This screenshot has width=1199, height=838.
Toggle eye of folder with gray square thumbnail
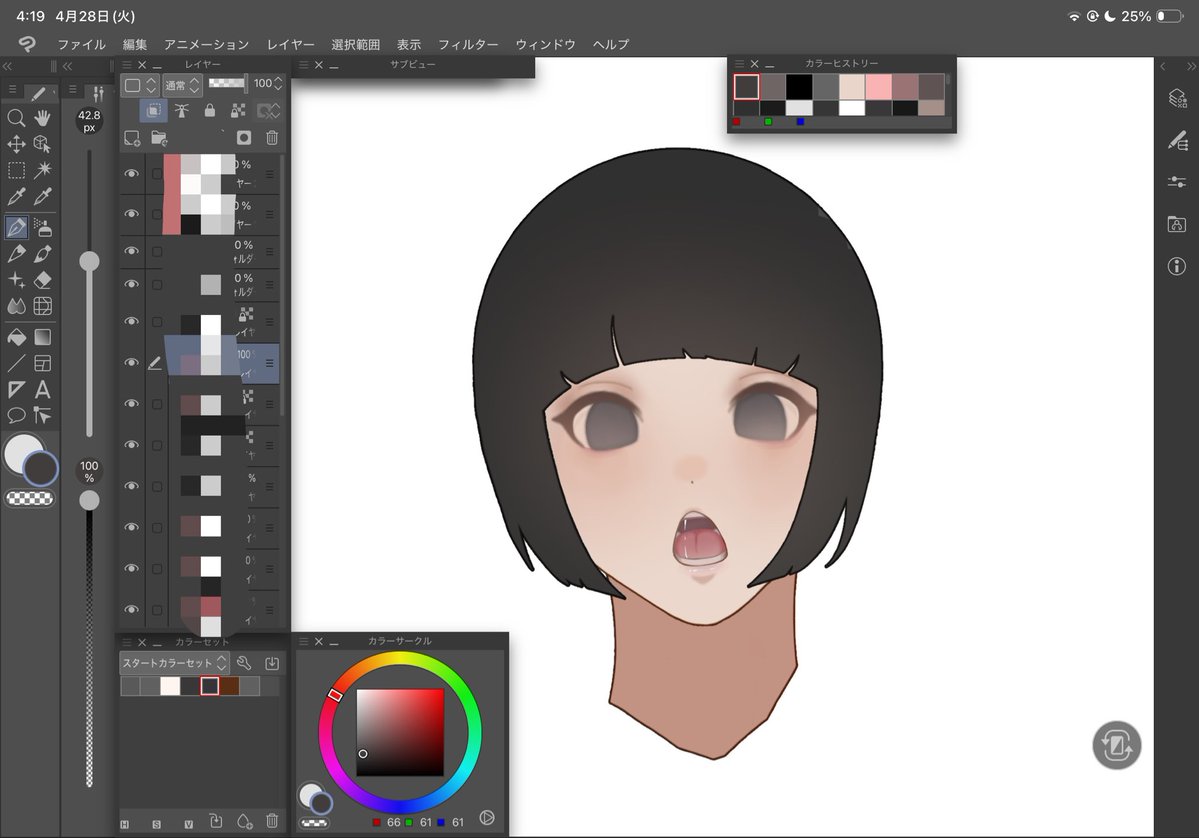click(x=132, y=284)
